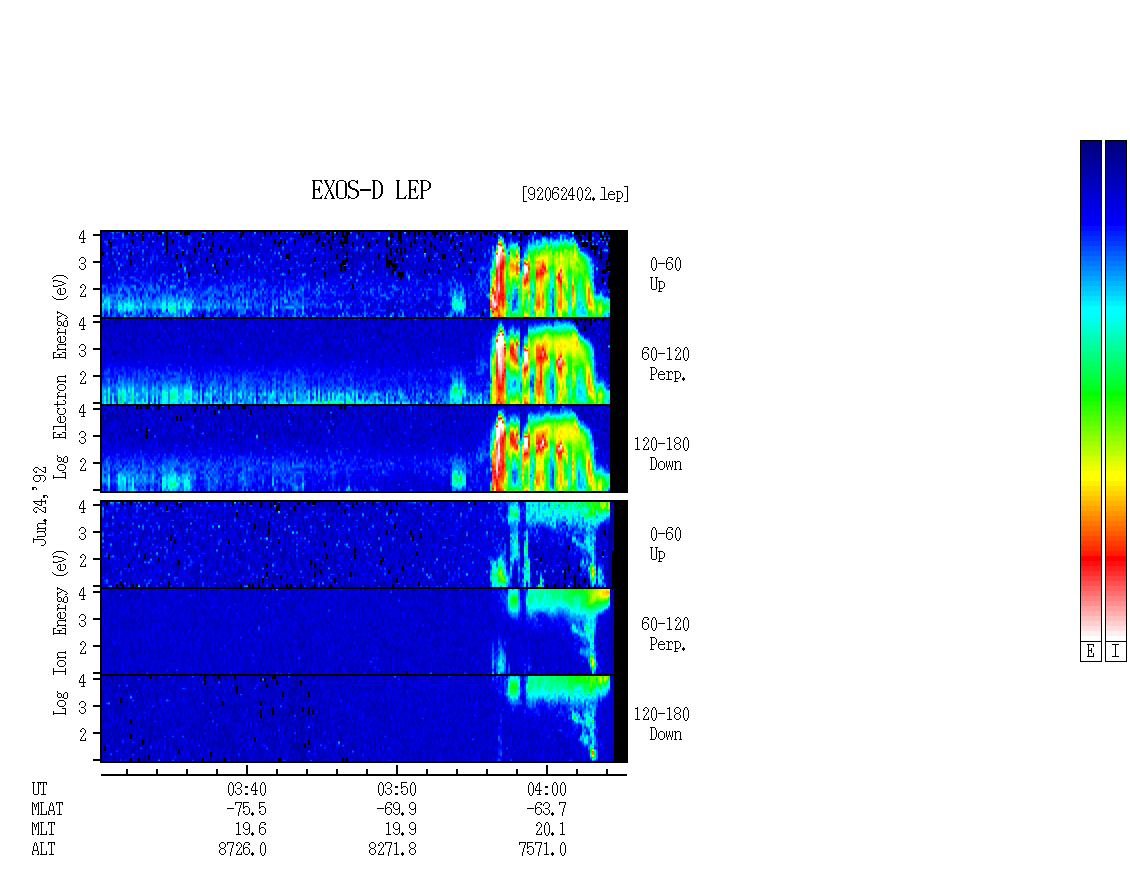Screen dimensions: 1130x875
Task: Open the electron 60-120 Perp. spectrogram panel
Action: tap(364, 361)
